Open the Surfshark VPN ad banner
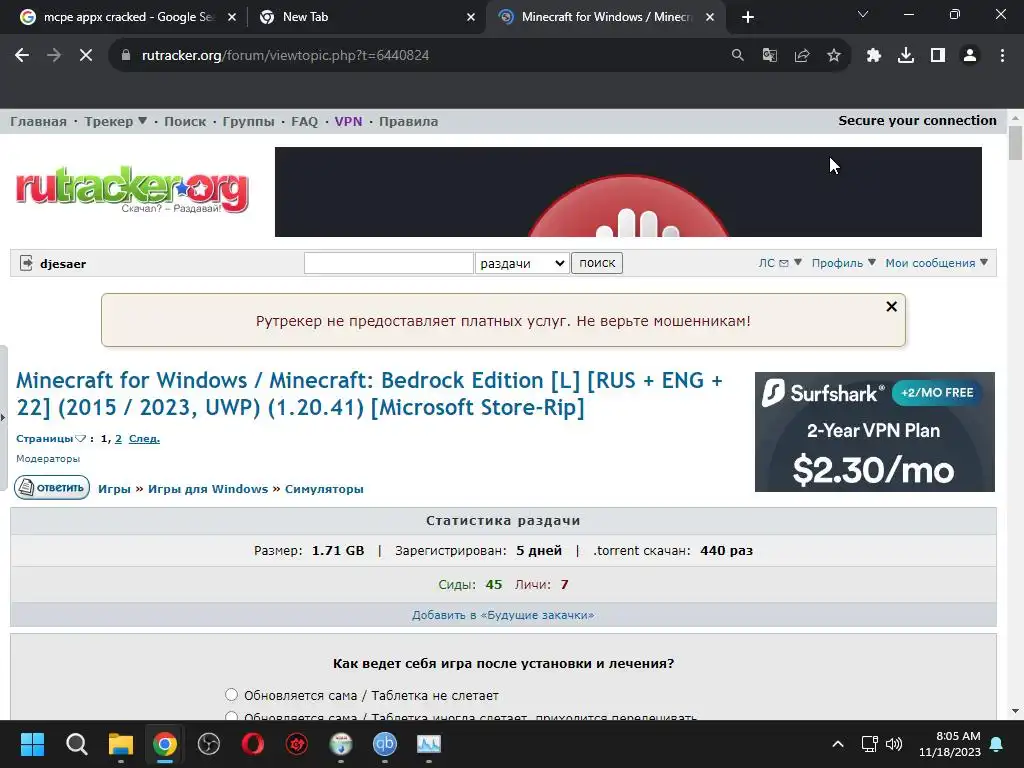The height and width of the screenshot is (768, 1024). (874, 432)
